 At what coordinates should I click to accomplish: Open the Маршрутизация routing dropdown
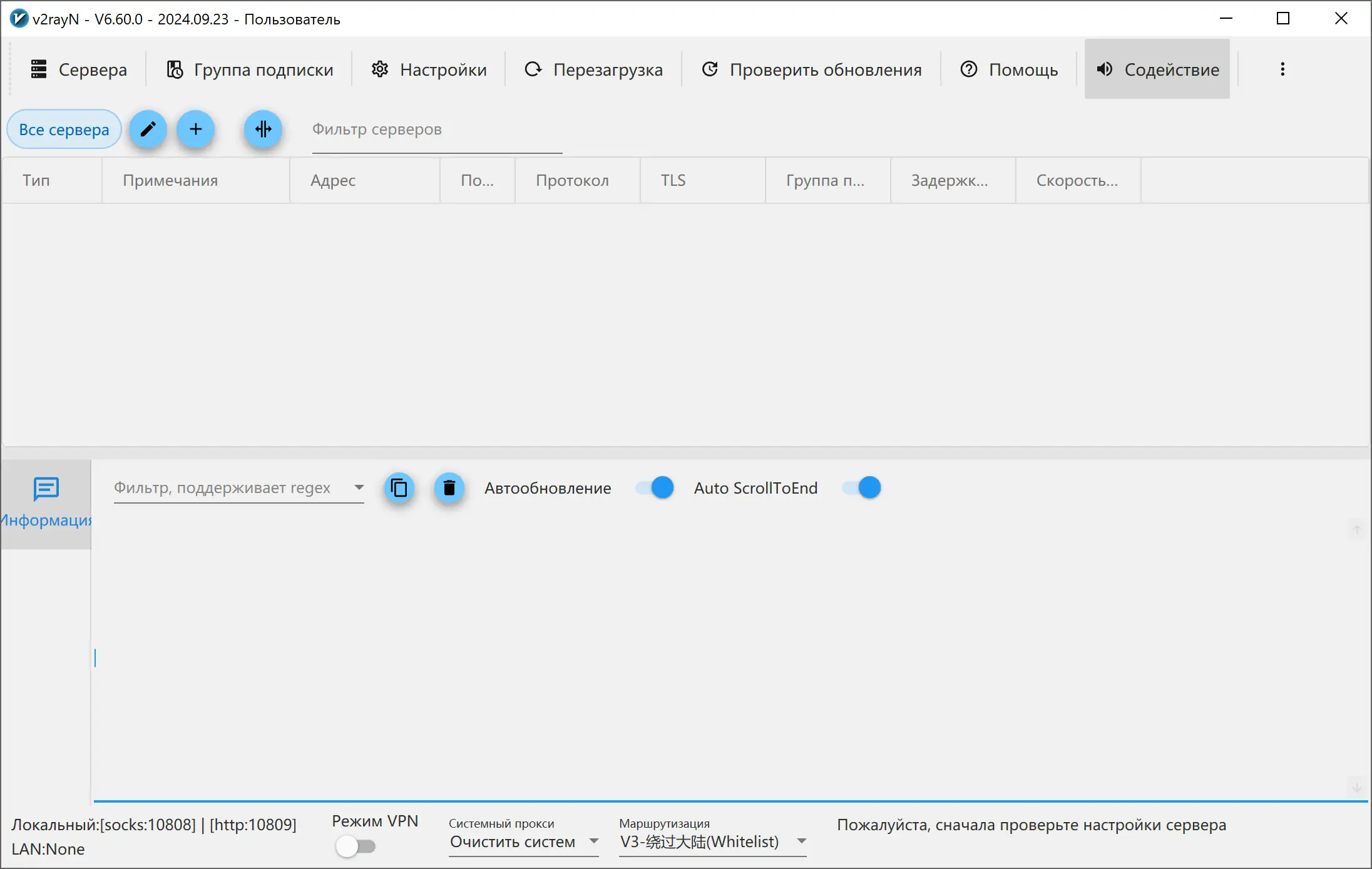[x=712, y=841]
